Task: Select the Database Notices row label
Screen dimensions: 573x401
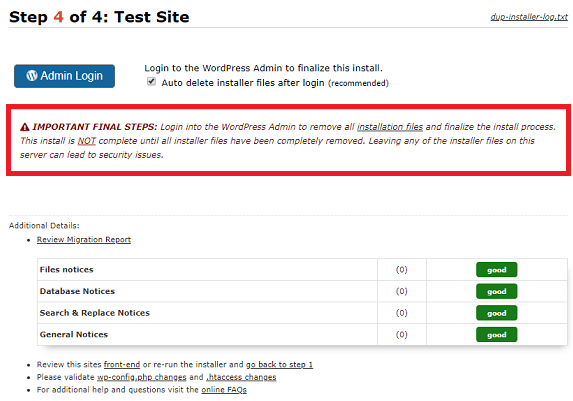Action: coord(77,291)
